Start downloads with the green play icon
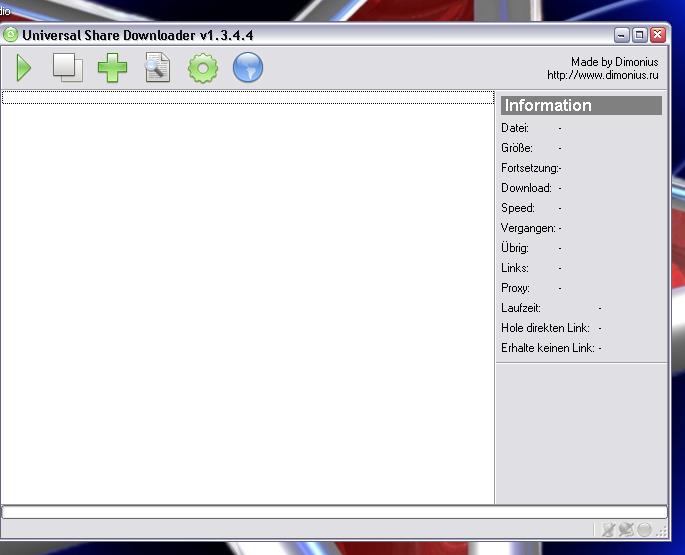Image resolution: width=685 pixels, height=555 pixels. tap(24, 68)
